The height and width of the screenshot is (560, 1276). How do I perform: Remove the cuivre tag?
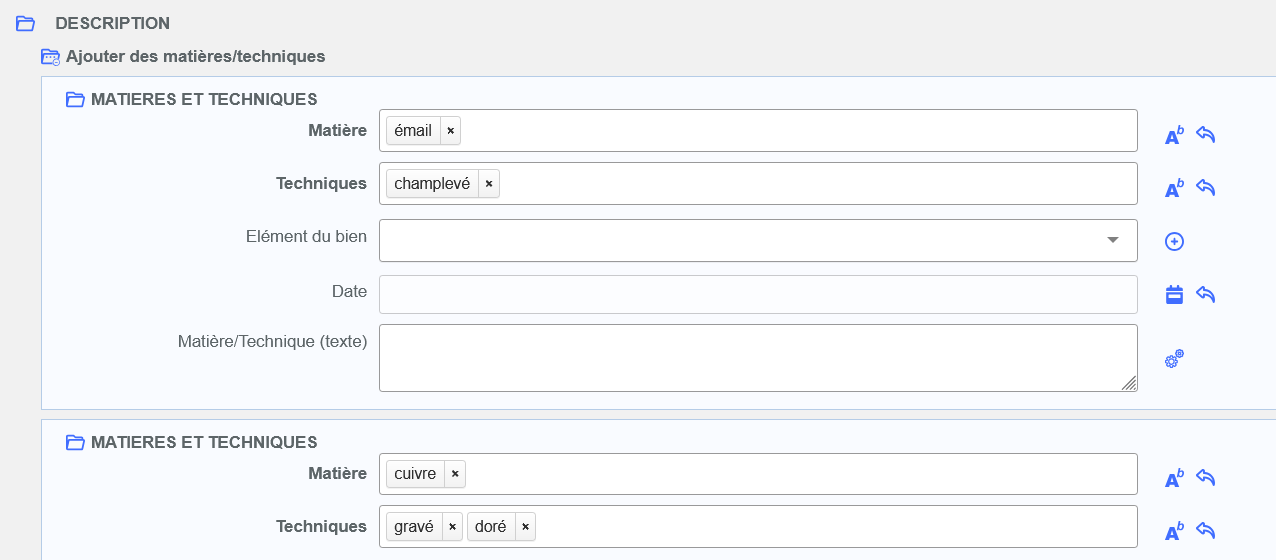(455, 474)
